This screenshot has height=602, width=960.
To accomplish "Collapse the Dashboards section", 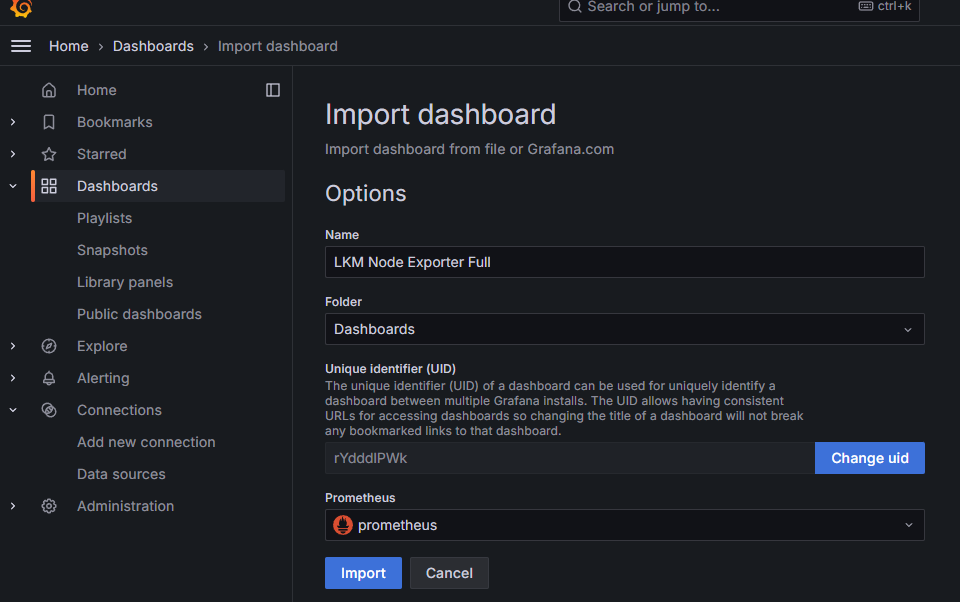I will [x=13, y=186].
